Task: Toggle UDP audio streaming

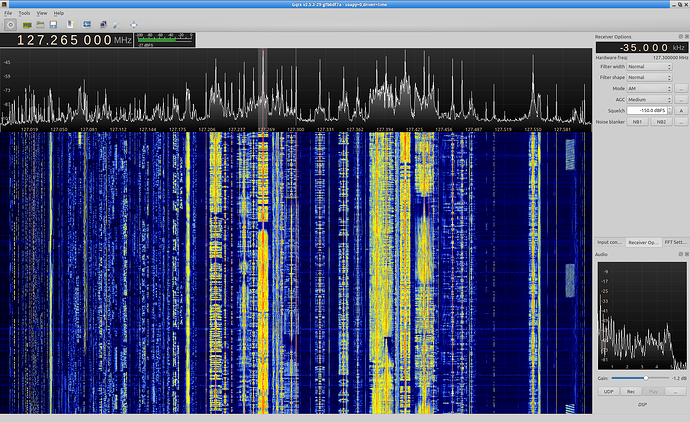Action: click(608, 393)
